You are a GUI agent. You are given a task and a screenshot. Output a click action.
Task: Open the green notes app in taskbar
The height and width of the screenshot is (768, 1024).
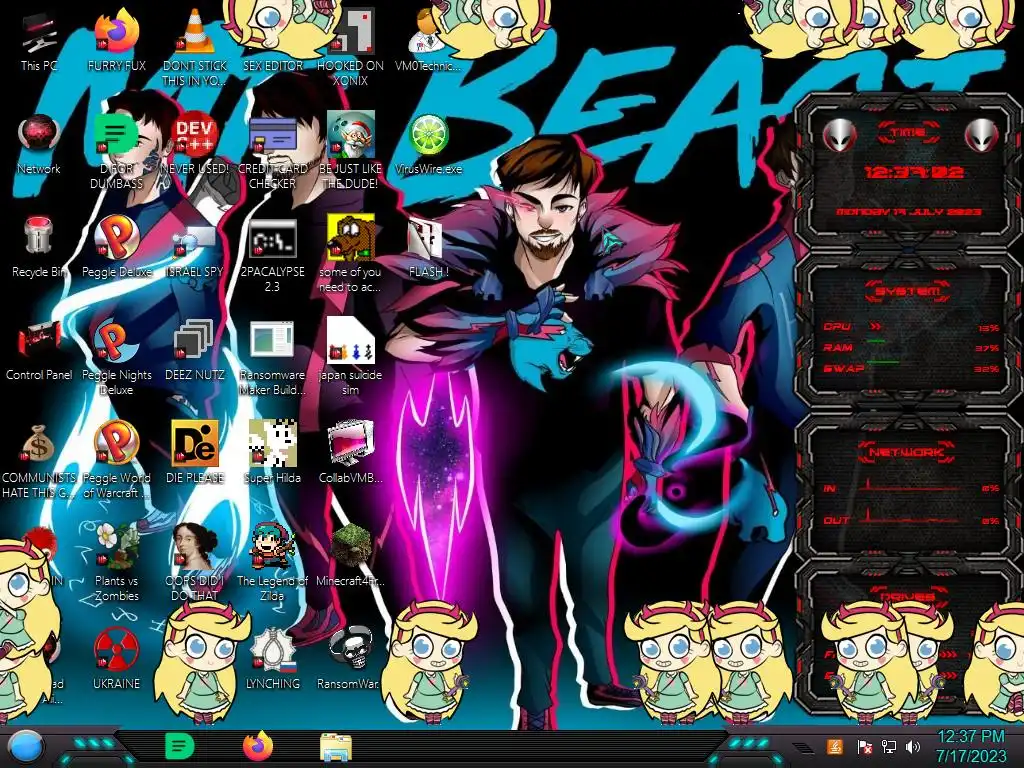coord(179,746)
